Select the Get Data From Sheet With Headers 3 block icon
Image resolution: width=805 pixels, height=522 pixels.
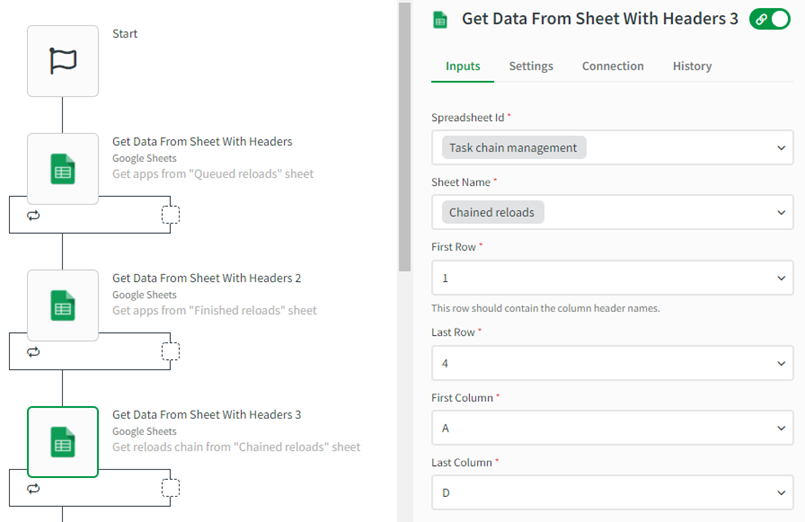[63, 442]
